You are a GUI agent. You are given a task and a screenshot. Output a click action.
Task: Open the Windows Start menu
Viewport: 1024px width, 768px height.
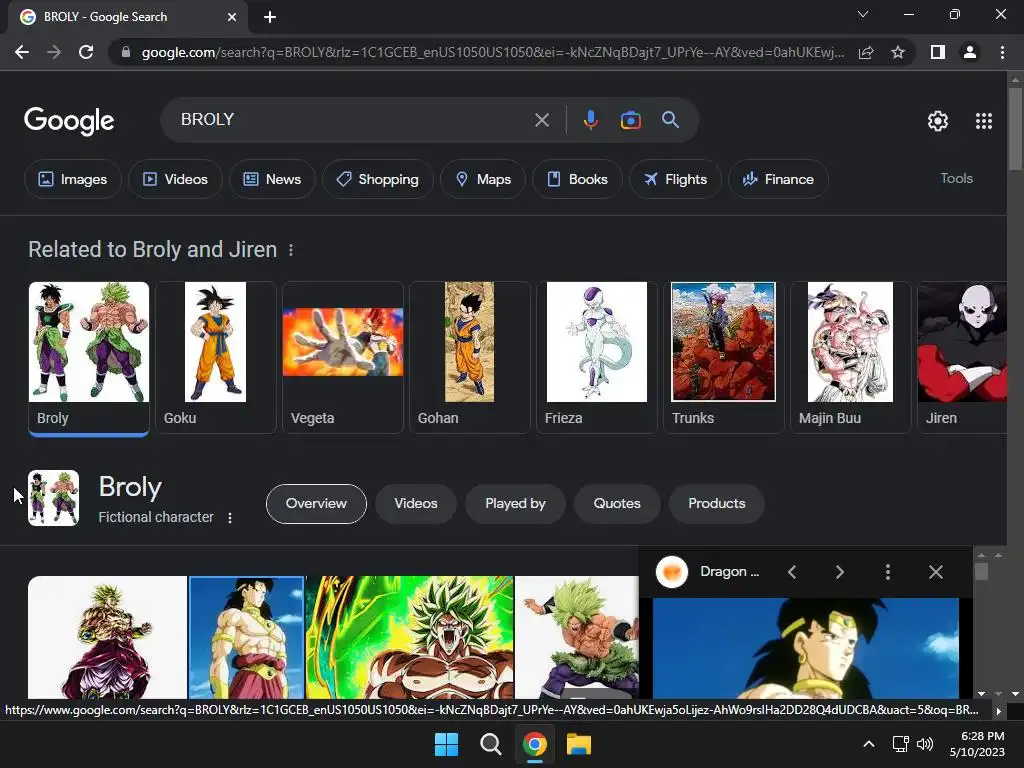[447, 744]
